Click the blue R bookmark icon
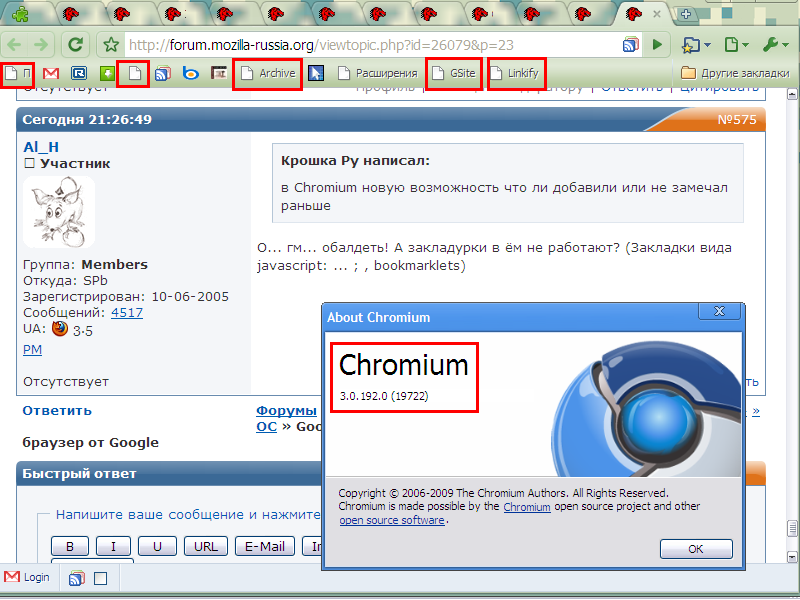This screenshot has width=800, height=600. click(x=79, y=73)
